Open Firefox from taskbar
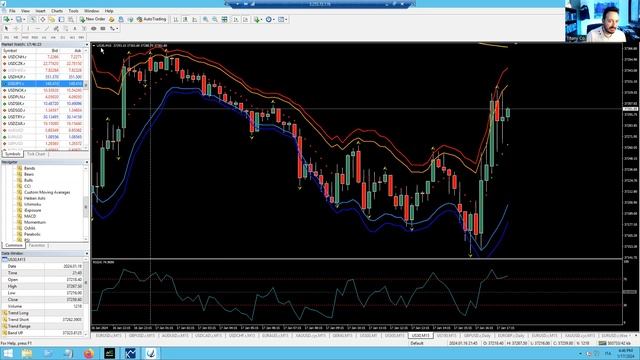Screen dimensions: 640x360 point(89,353)
